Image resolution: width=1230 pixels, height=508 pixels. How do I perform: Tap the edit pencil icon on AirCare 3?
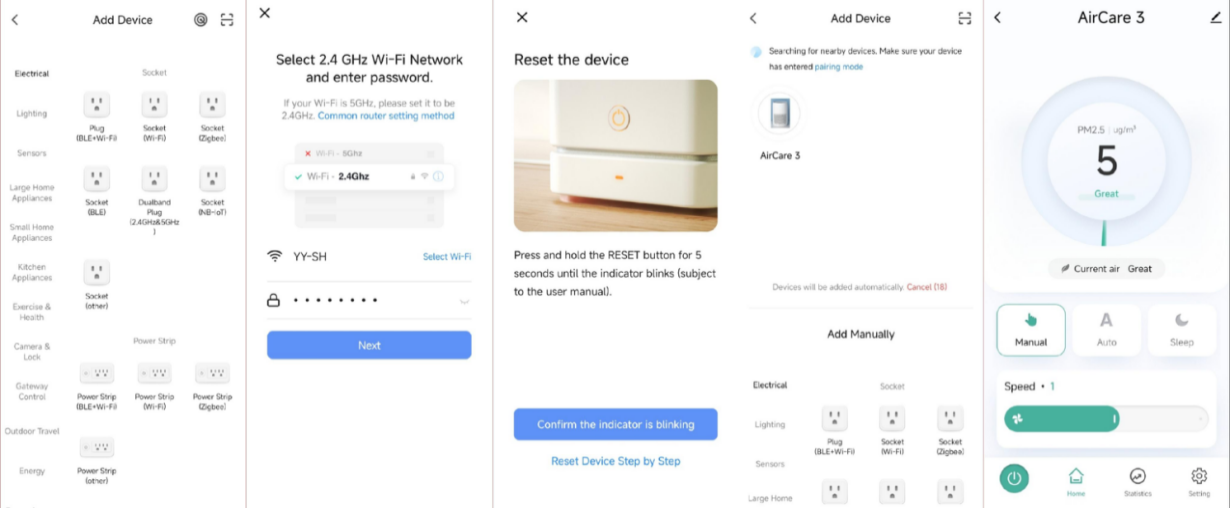point(1215,18)
